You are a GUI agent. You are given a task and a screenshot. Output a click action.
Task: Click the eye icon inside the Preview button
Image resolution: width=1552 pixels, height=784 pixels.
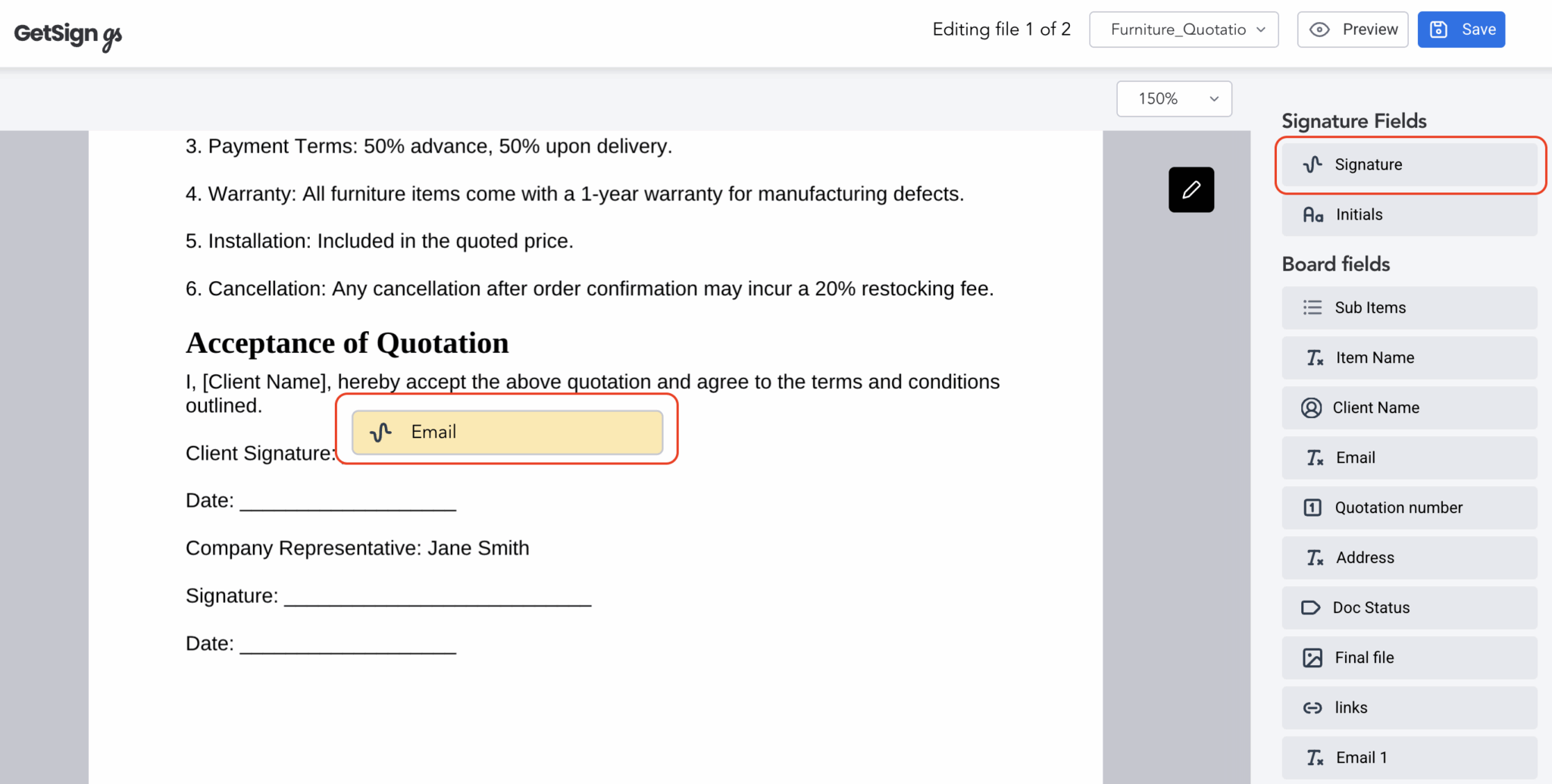(x=1319, y=29)
